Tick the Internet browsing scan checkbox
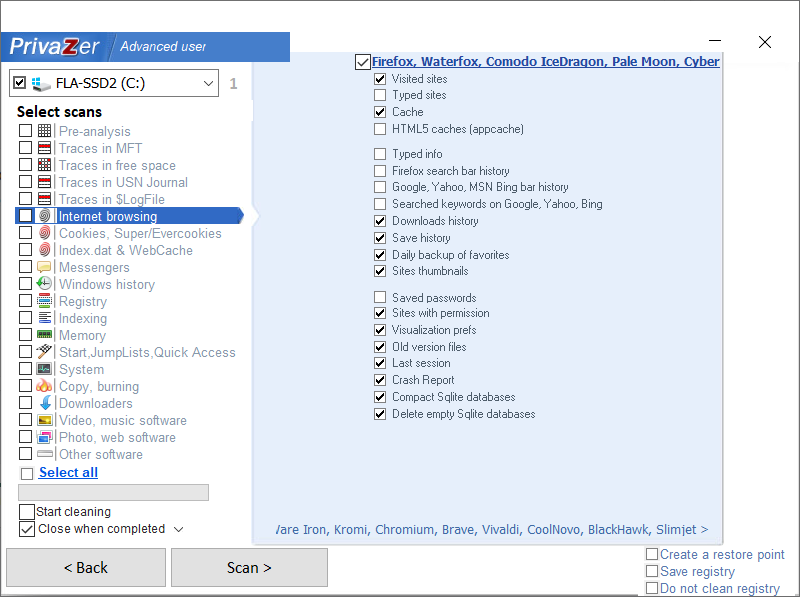This screenshot has height=597, width=800. coord(26,216)
